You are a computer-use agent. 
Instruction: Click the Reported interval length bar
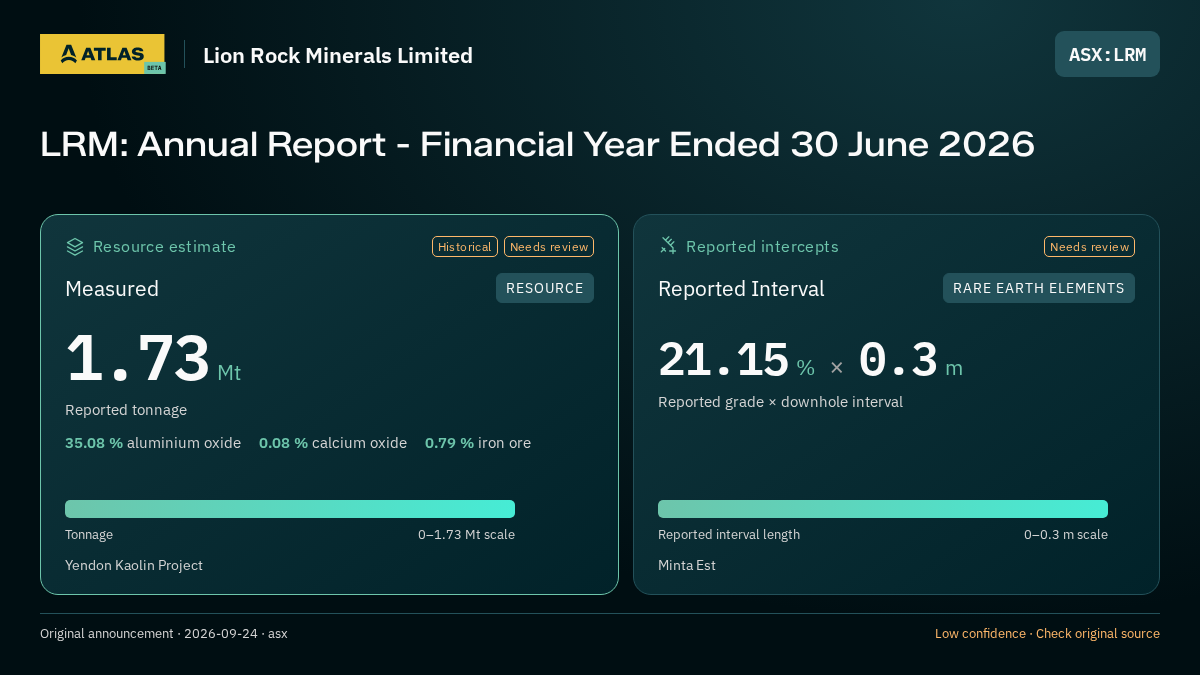(883, 509)
